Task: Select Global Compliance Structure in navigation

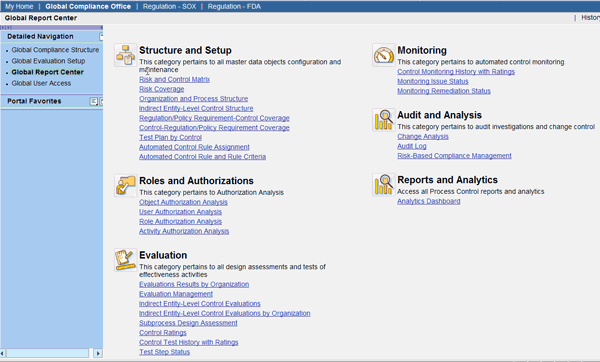Action: pyautogui.click(x=55, y=50)
